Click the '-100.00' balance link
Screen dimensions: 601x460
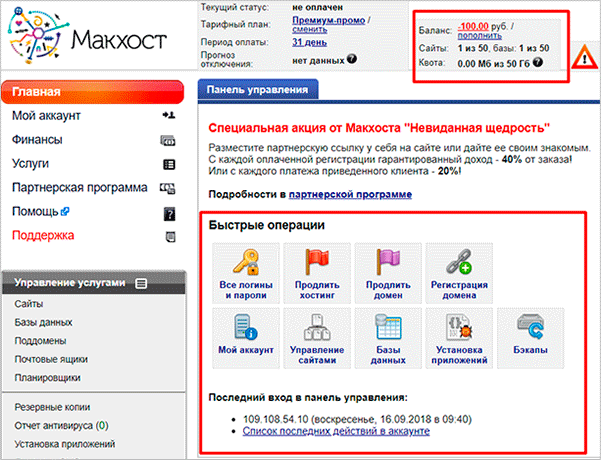(x=473, y=26)
